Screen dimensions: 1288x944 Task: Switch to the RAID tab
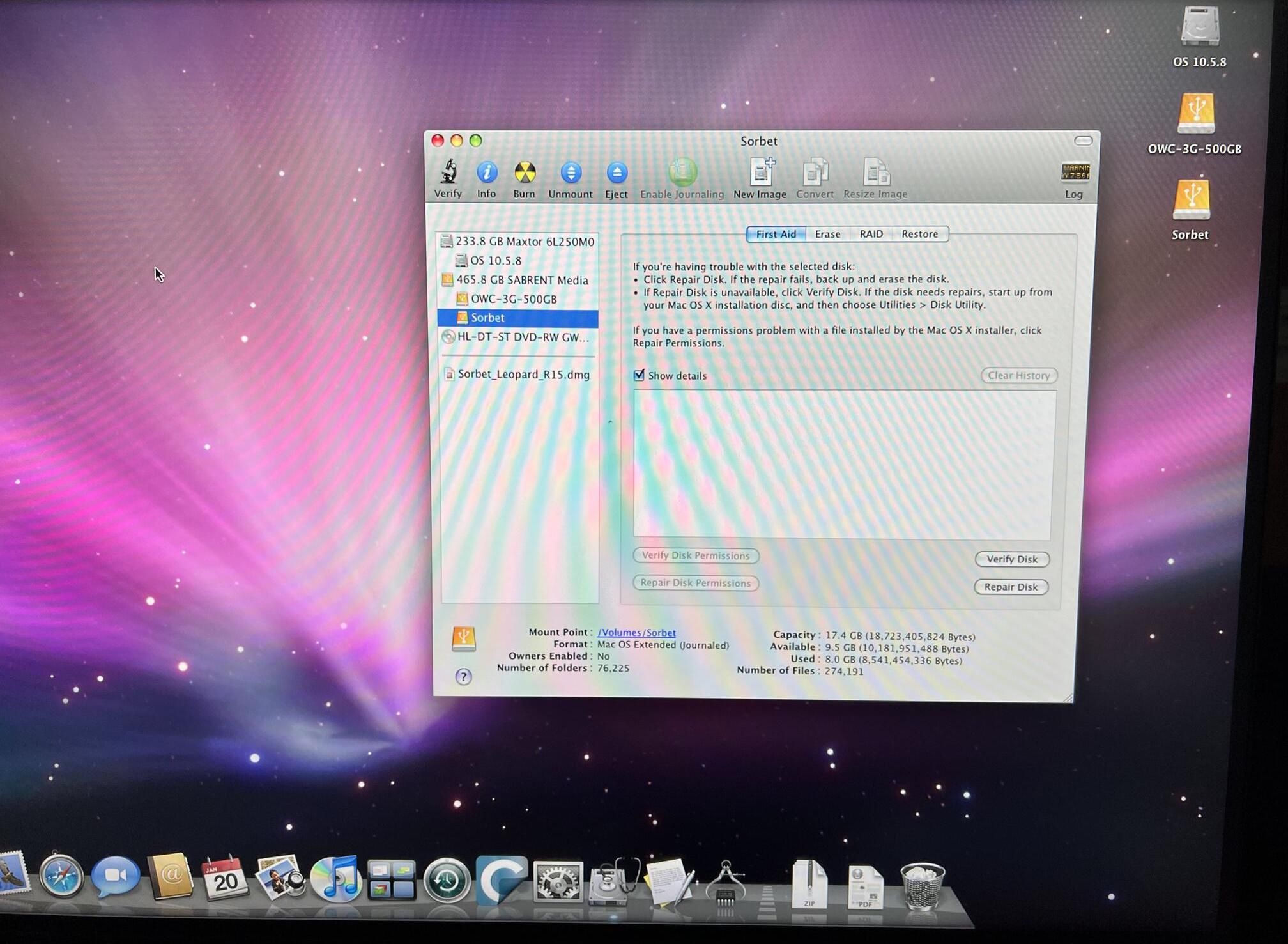pyautogui.click(x=871, y=234)
